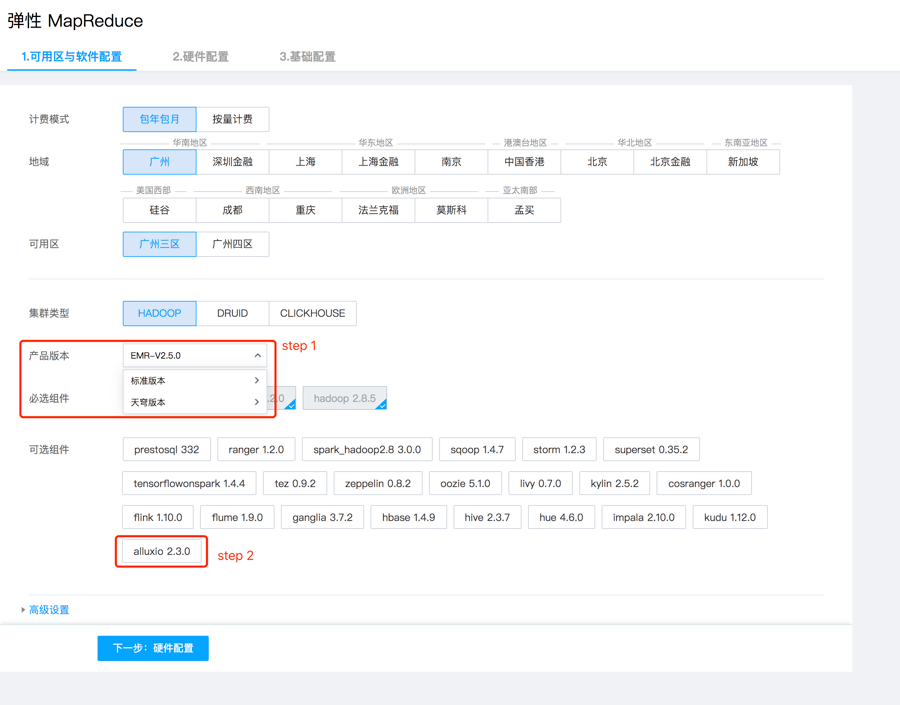Enable the flink 1.10.0 optional component
Image resolution: width=900 pixels, height=705 pixels.
coord(158,517)
